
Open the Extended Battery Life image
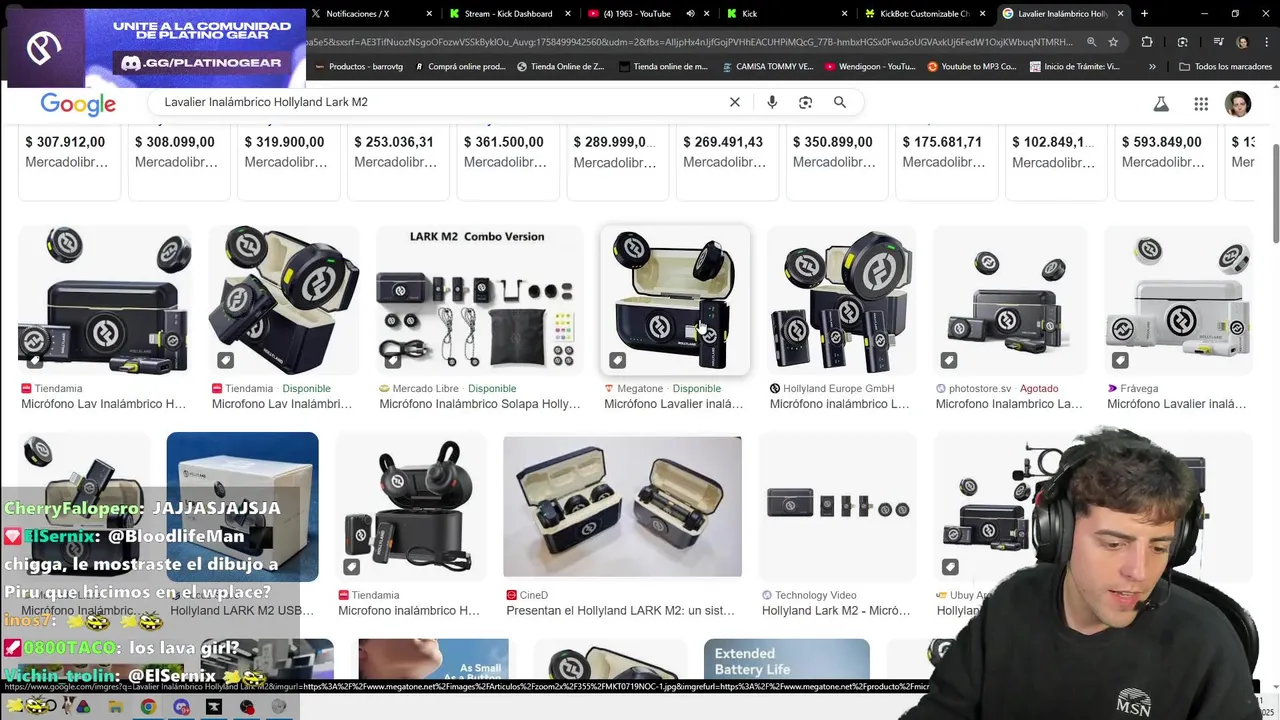(786, 660)
